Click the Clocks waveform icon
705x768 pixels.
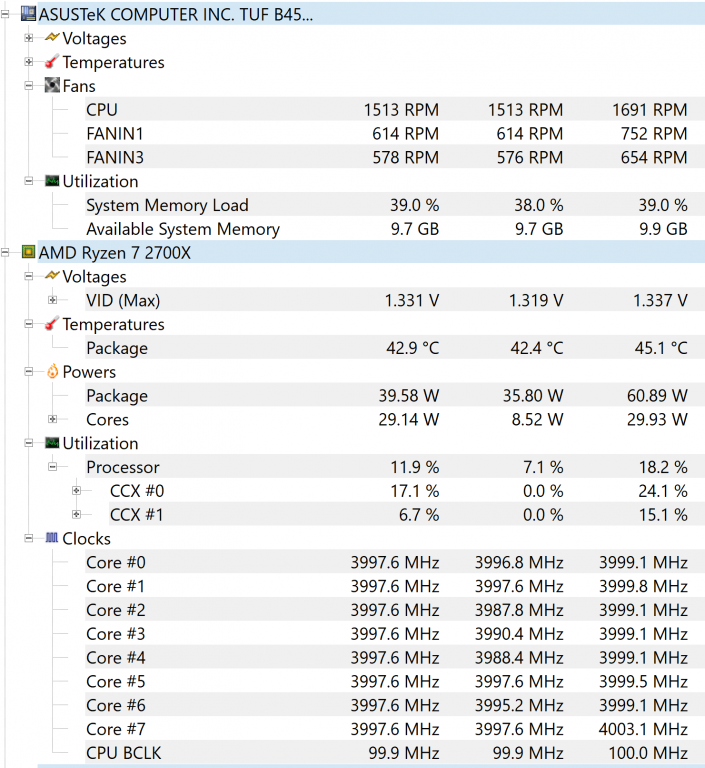point(52,537)
